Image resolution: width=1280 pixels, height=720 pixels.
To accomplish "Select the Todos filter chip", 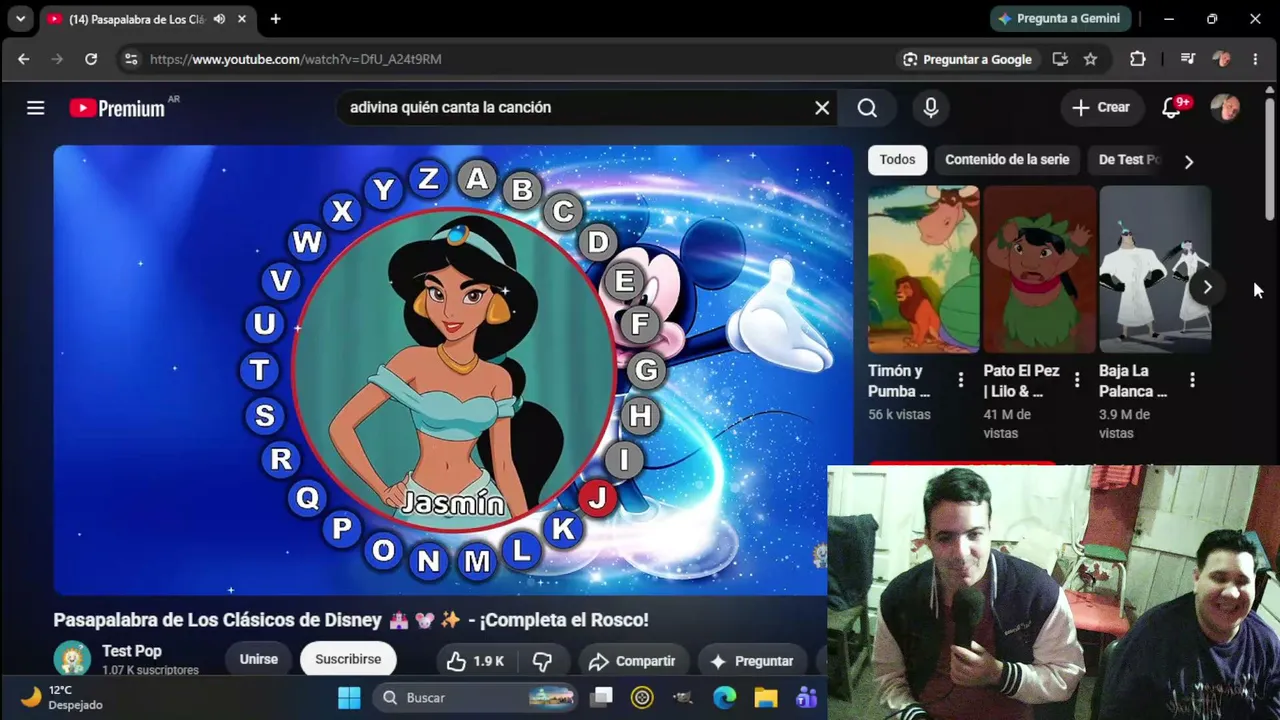I will pyautogui.click(x=897, y=160).
